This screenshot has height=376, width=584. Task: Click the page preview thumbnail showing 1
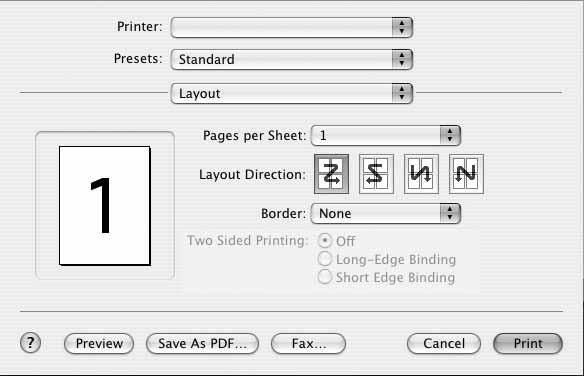pos(105,205)
